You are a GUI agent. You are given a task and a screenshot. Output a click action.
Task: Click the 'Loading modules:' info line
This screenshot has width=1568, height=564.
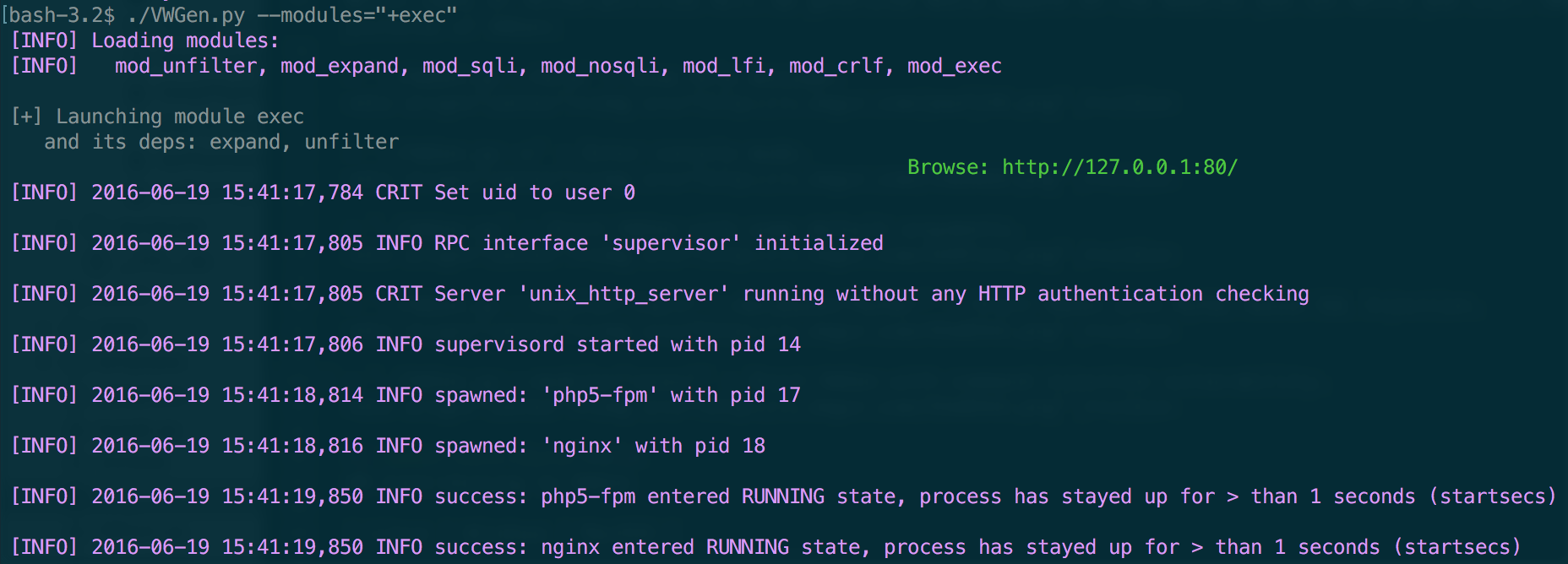pyautogui.click(x=144, y=41)
